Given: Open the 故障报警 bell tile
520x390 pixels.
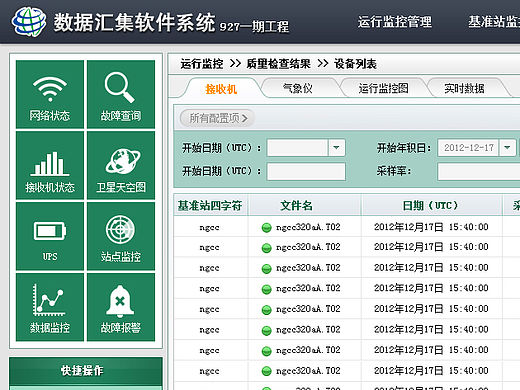Looking at the screenshot, I should click(121, 307).
